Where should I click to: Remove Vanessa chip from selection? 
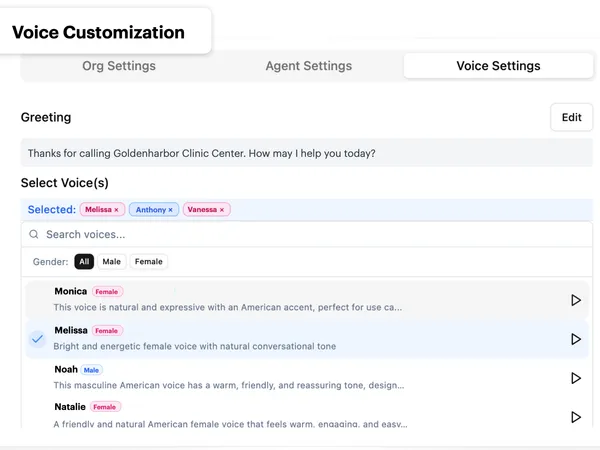tap(222, 210)
